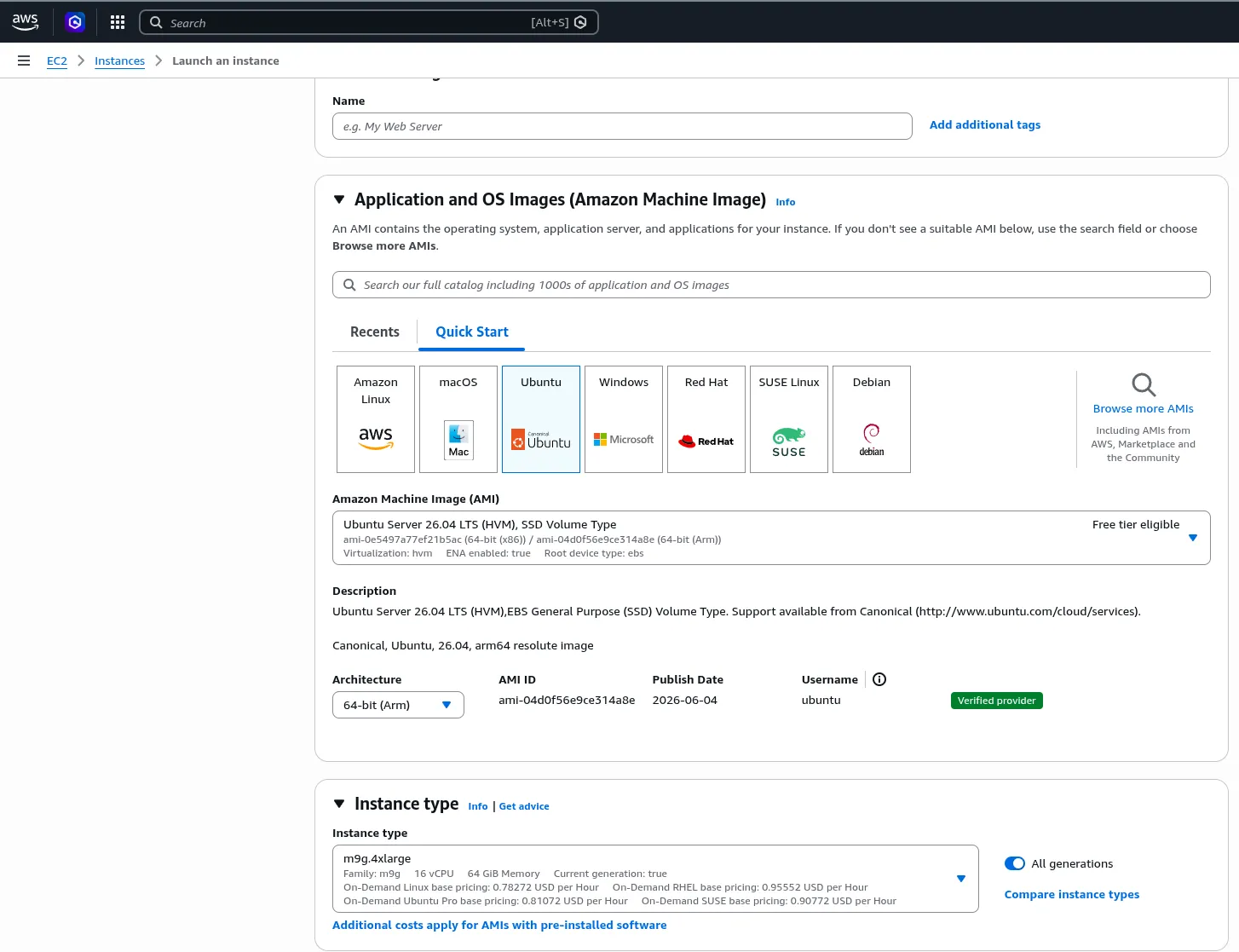Click Compare instance types link
Image resolution: width=1239 pixels, height=952 pixels.
(1072, 894)
